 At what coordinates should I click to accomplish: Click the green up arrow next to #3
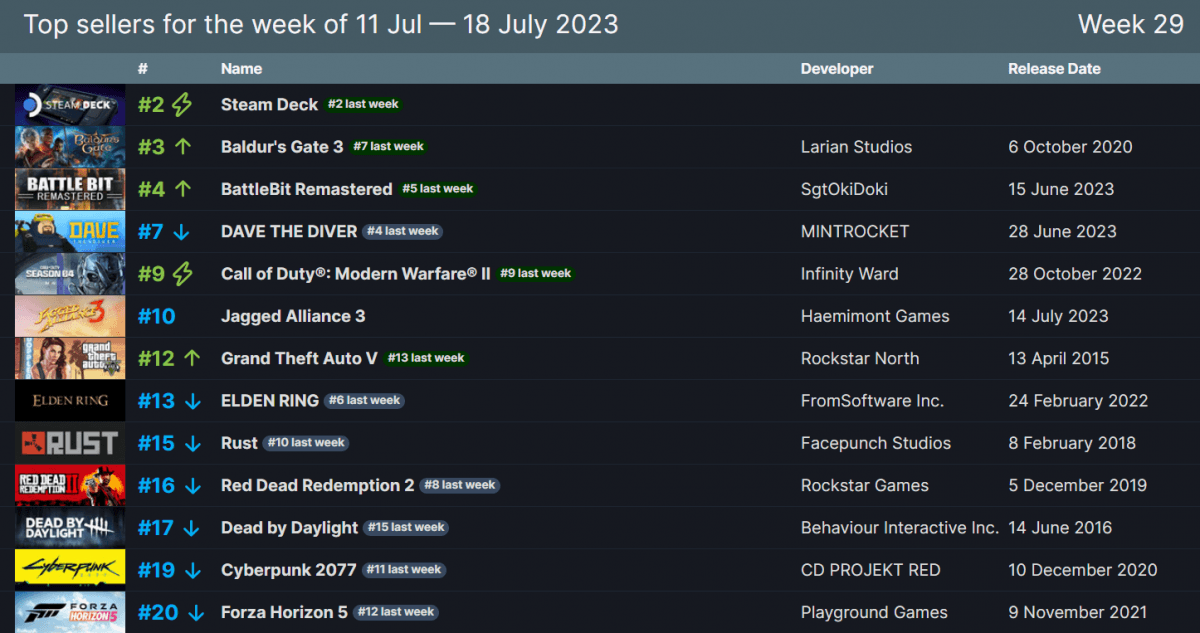coord(182,146)
